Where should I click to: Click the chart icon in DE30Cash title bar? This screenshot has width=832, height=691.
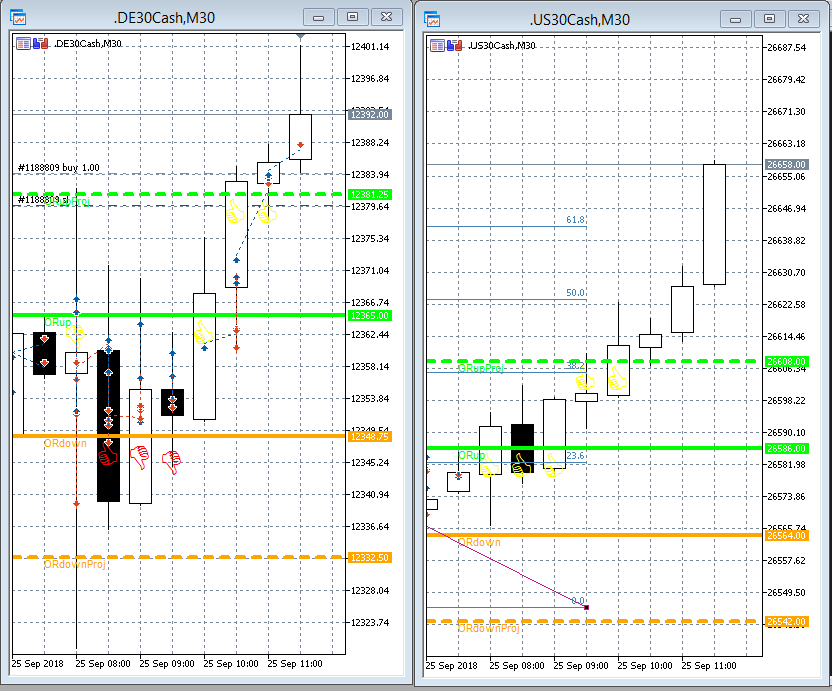[x=18, y=18]
